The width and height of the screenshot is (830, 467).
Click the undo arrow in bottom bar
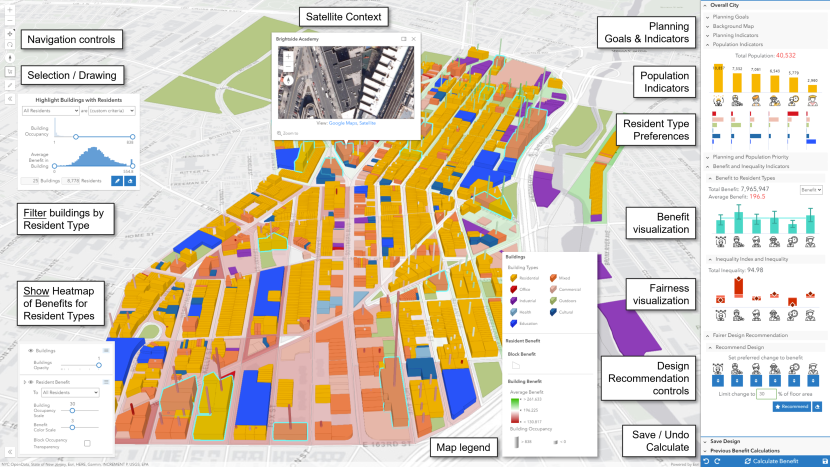pyautogui.click(x=707, y=462)
